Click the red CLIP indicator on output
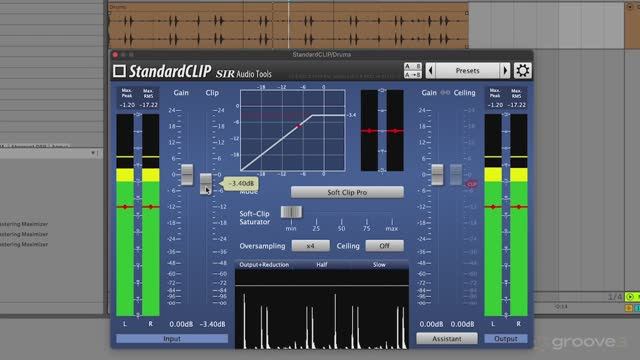The width and height of the screenshot is (640, 360). click(471, 184)
